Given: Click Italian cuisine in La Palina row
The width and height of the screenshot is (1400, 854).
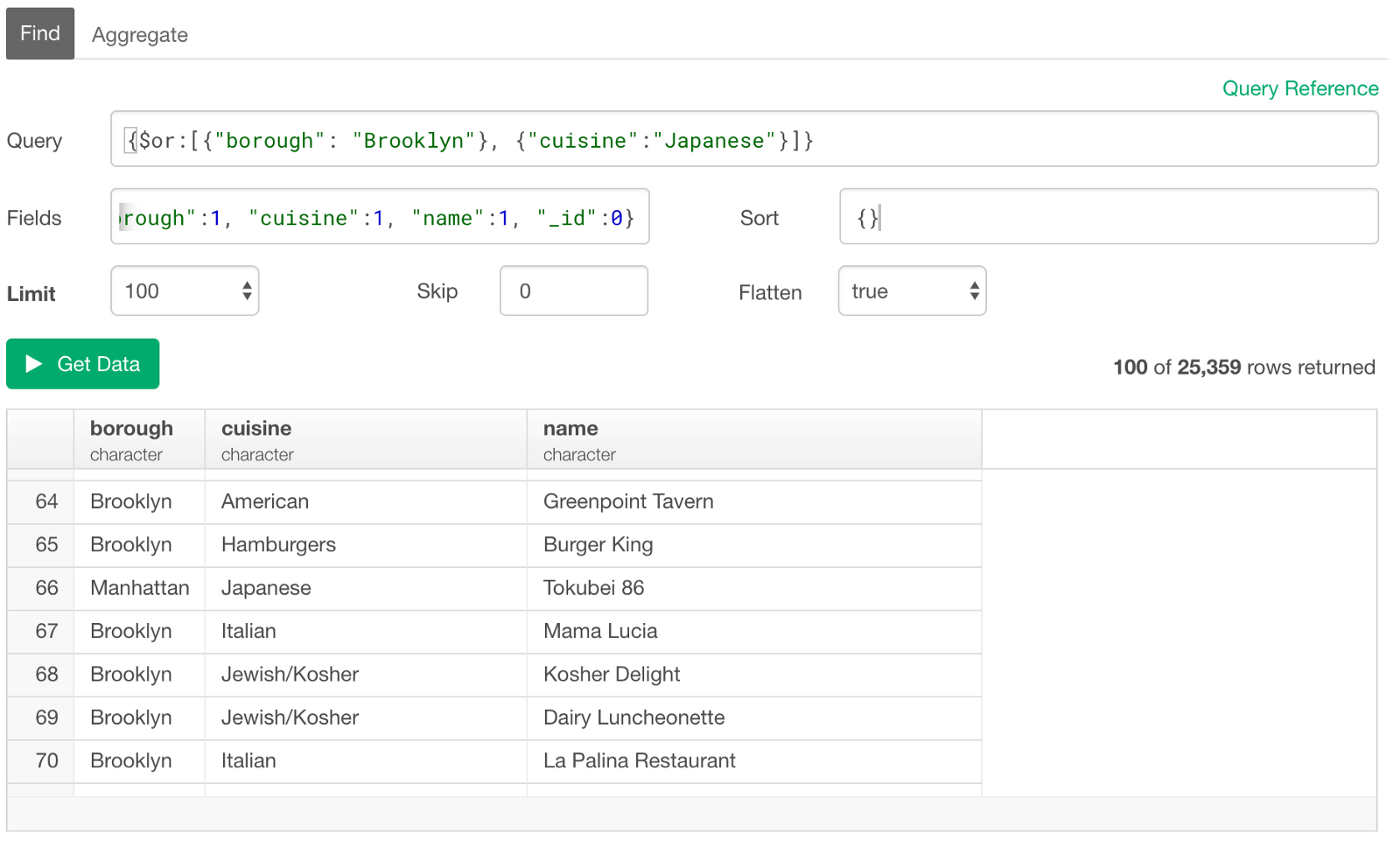Looking at the screenshot, I should point(366,761).
